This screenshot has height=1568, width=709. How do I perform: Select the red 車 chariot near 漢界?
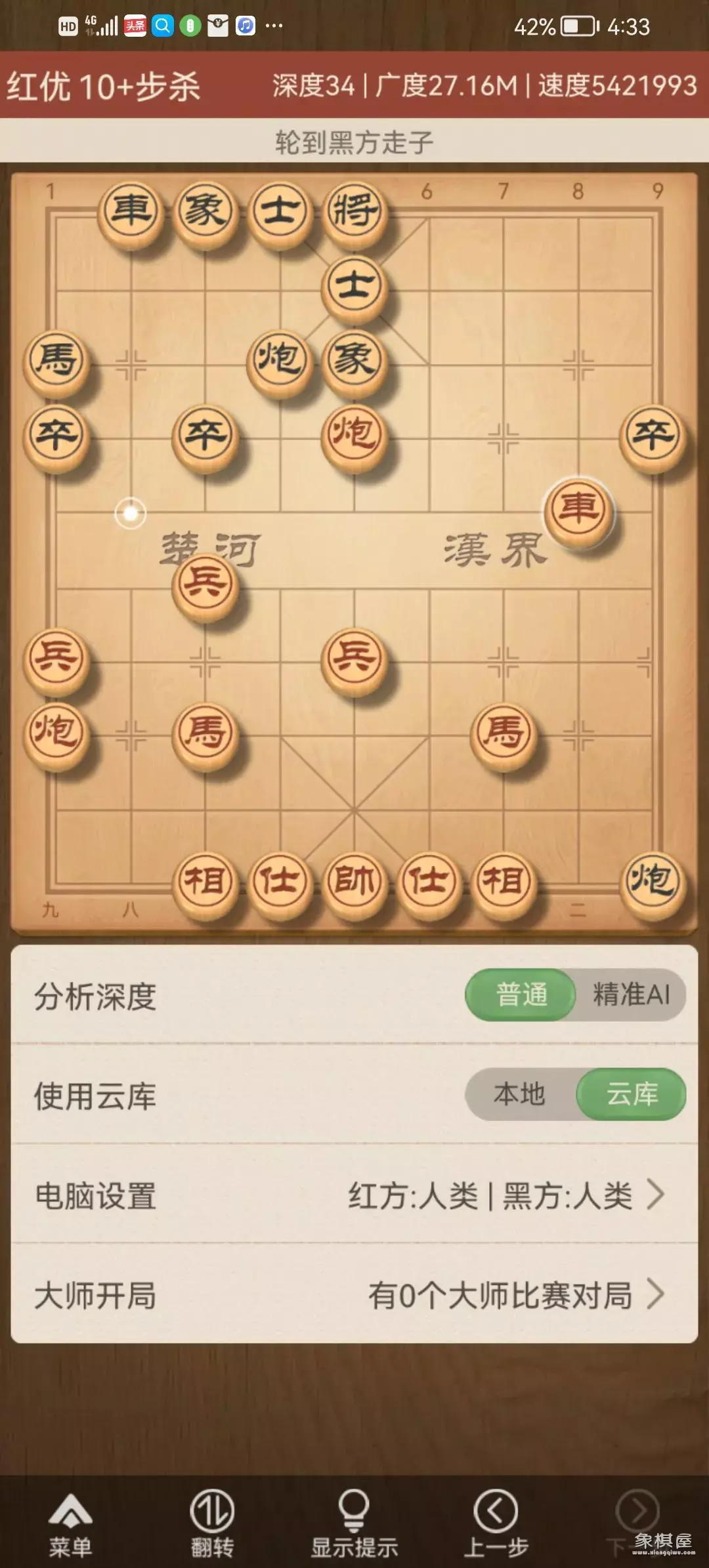578,510
